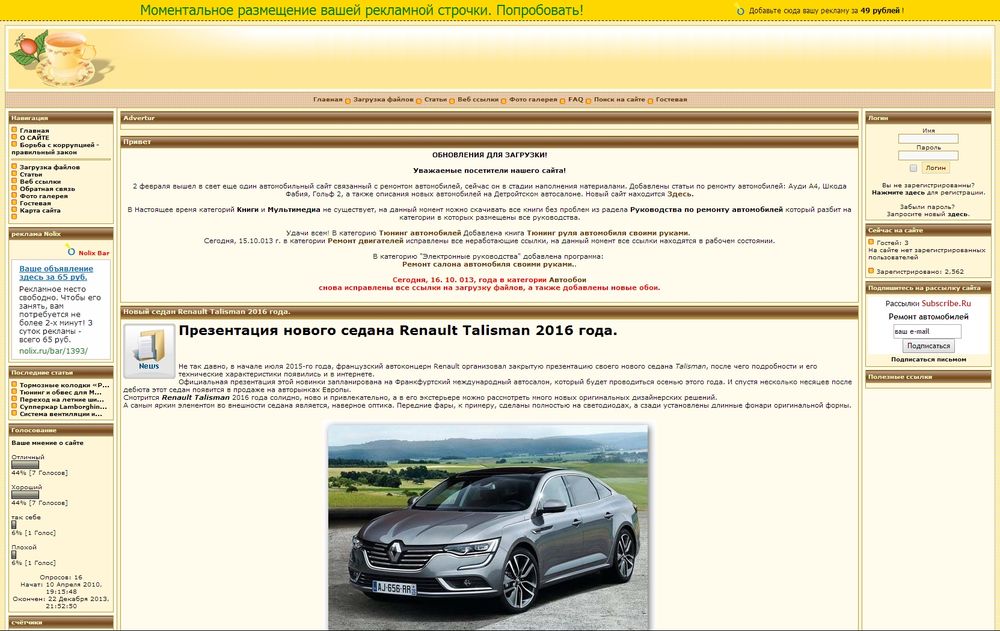Click headline Презентация нового седана Renault Talisman
The image size is (1000, 631).
point(398,330)
